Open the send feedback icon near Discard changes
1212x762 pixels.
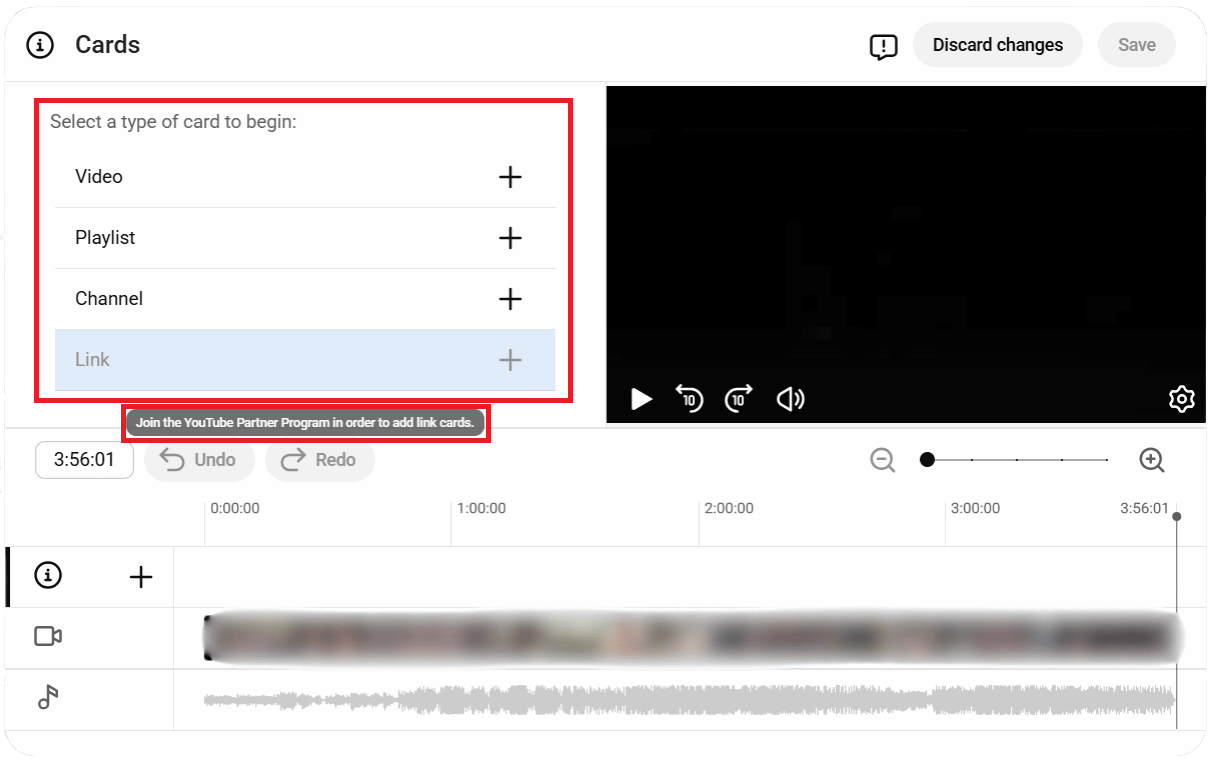pyautogui.click(x=883, y=47)
